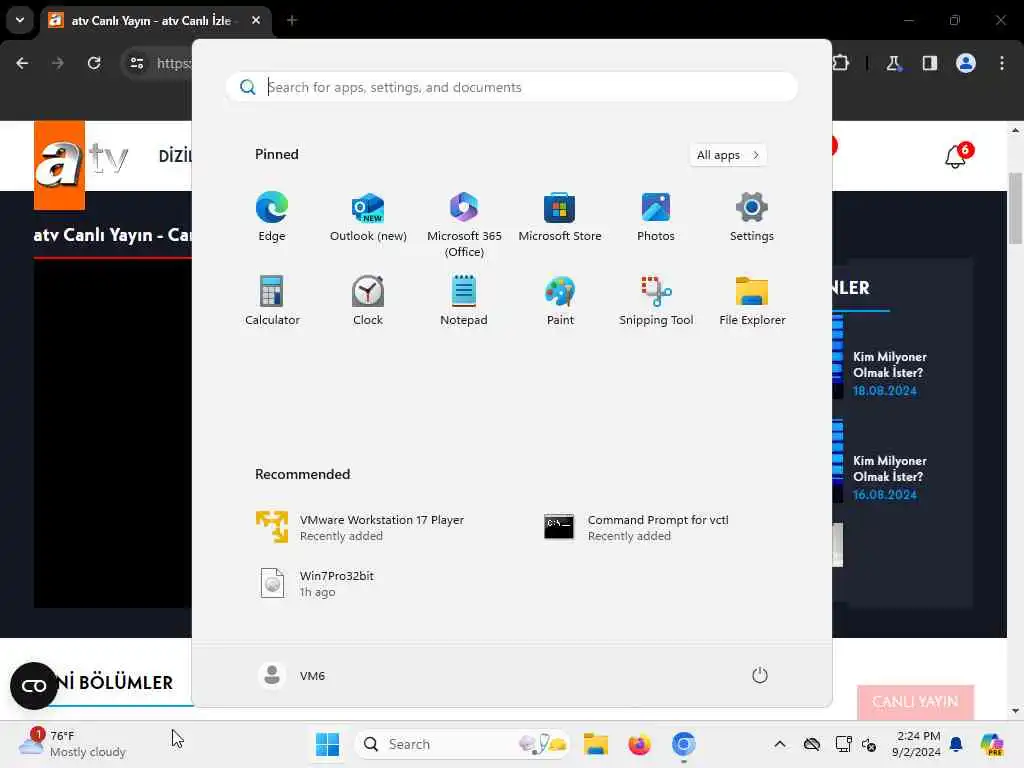The image size is (1024, 768).
Task: Open the Edge pinned app
Action: click(x=272, y=217)
